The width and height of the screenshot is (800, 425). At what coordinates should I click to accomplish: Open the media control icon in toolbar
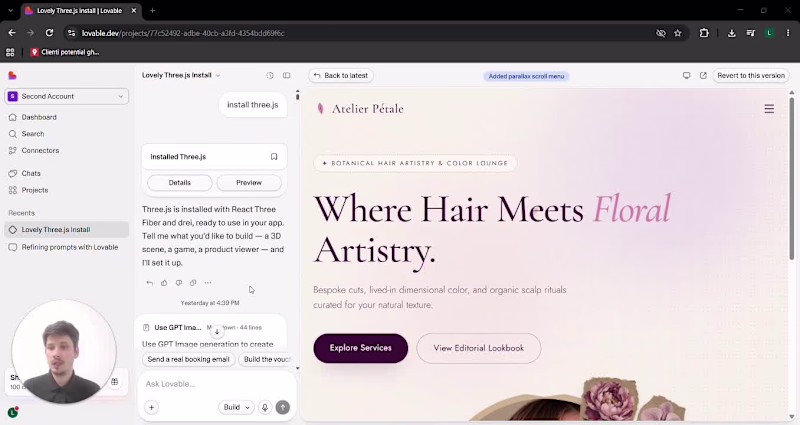point(751,33)
